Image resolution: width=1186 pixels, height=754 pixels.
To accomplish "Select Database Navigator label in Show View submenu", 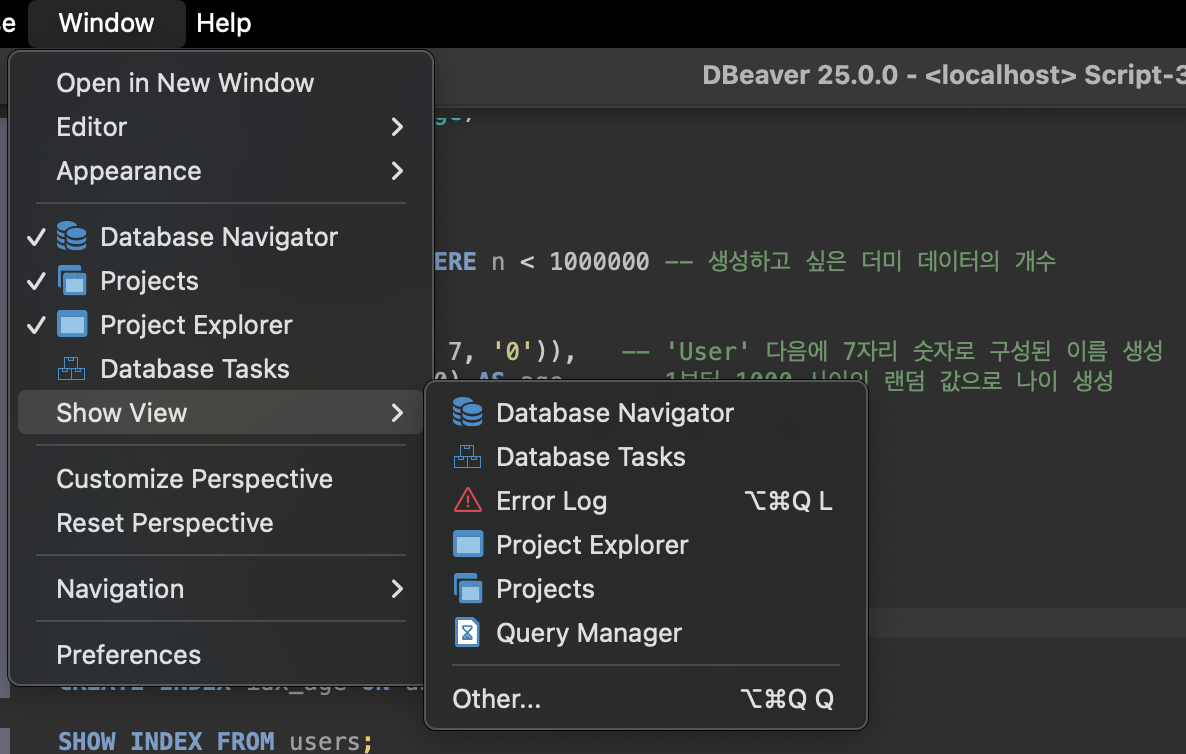I will pos(615,413).
